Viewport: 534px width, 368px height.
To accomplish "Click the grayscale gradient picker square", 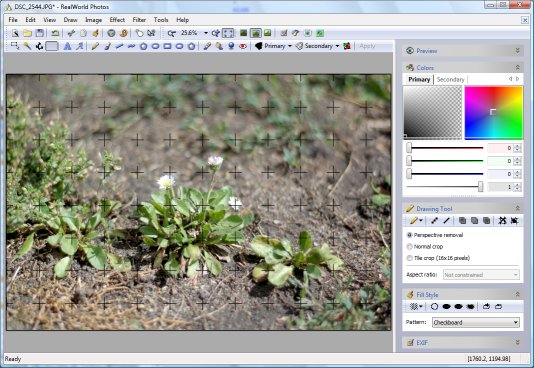I will pos(433,113).
